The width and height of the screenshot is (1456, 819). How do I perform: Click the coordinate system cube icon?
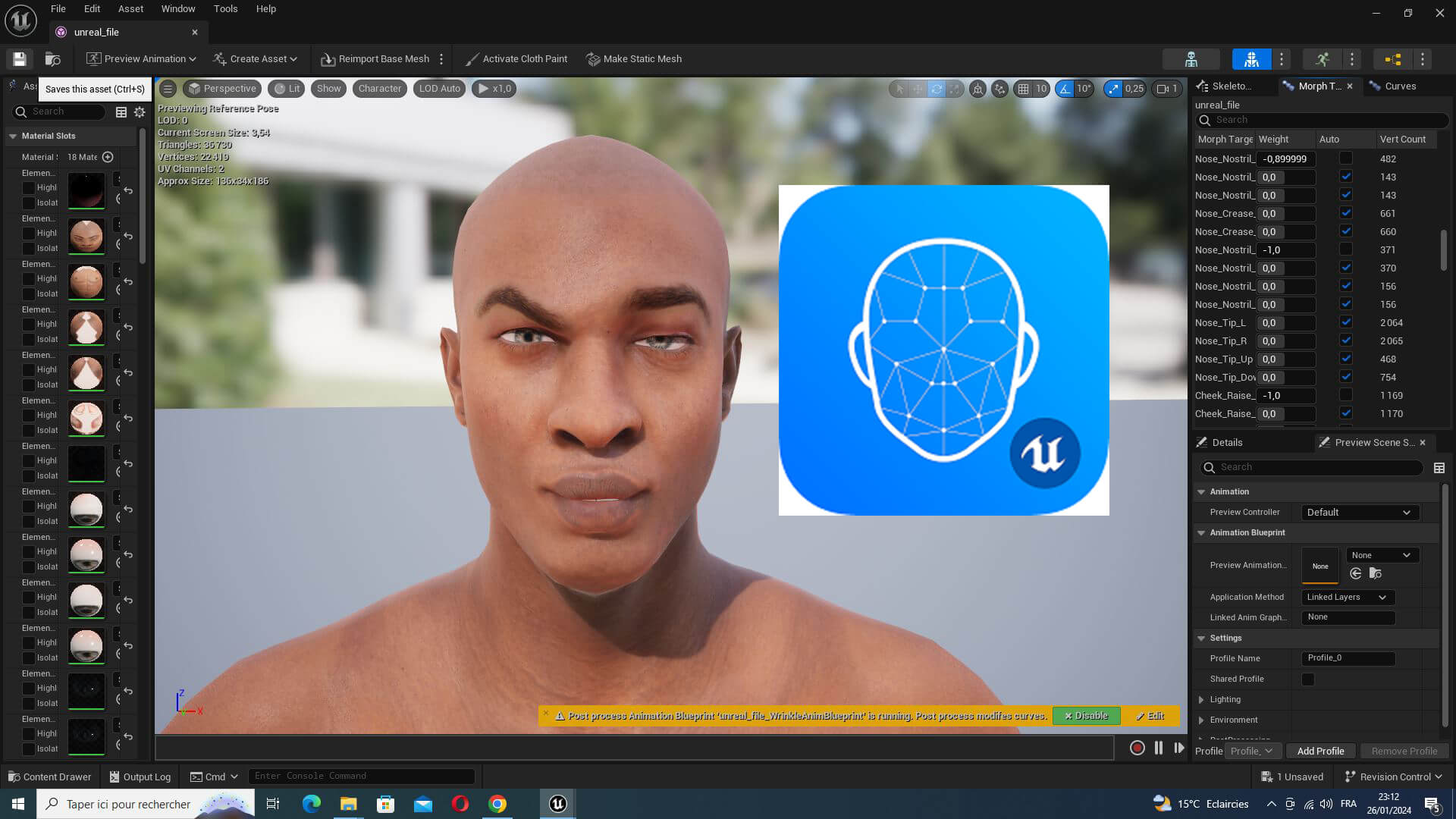978,89
